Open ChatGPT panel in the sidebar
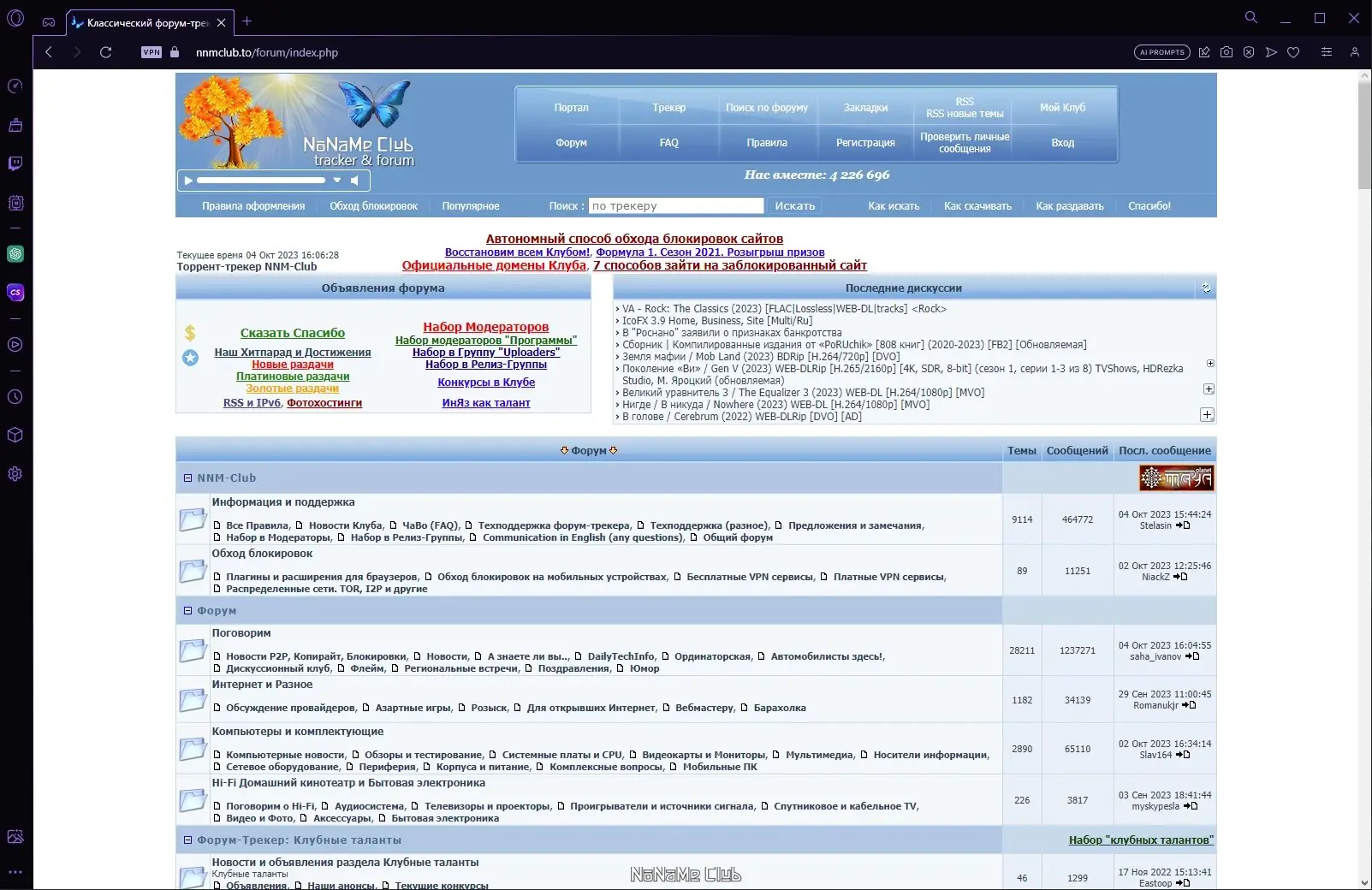Image resolution: width=1372 pixels, height=890 pixels. pos(15,254)
